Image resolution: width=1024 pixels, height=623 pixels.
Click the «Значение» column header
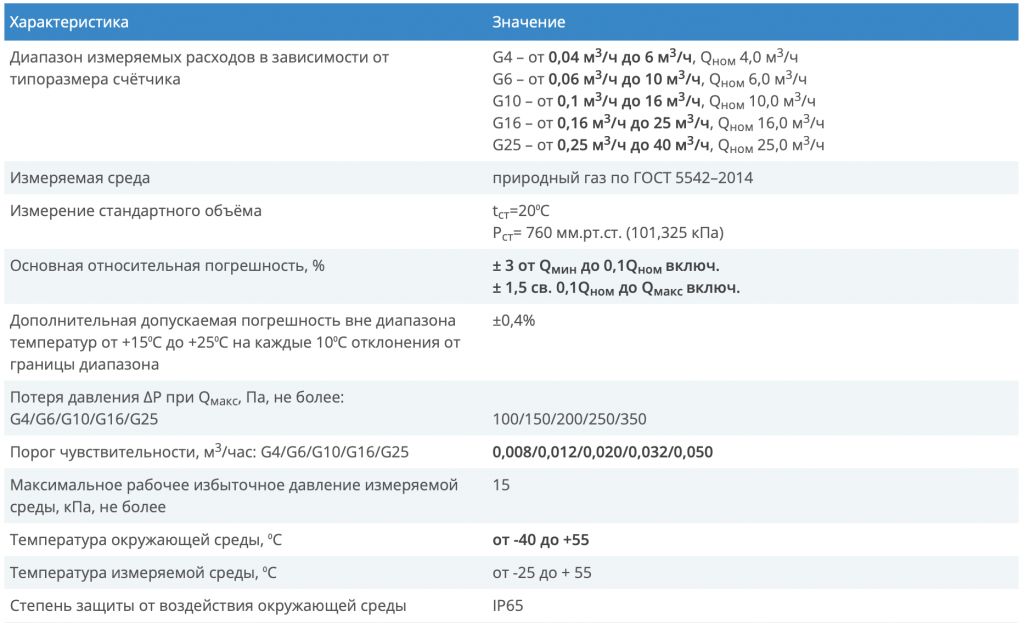(527, 20)
